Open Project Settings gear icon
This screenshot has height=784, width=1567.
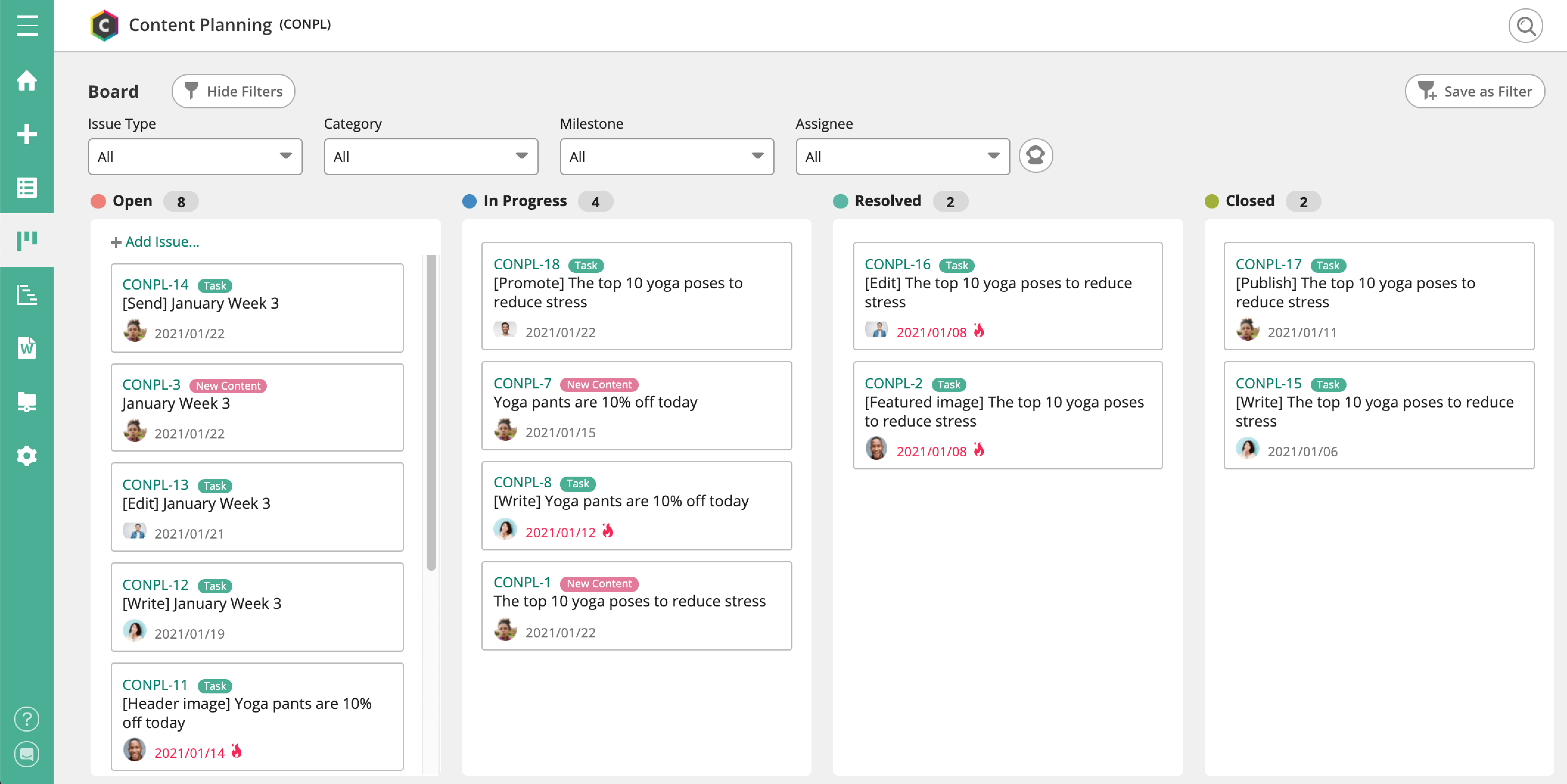tap(27, 455)
